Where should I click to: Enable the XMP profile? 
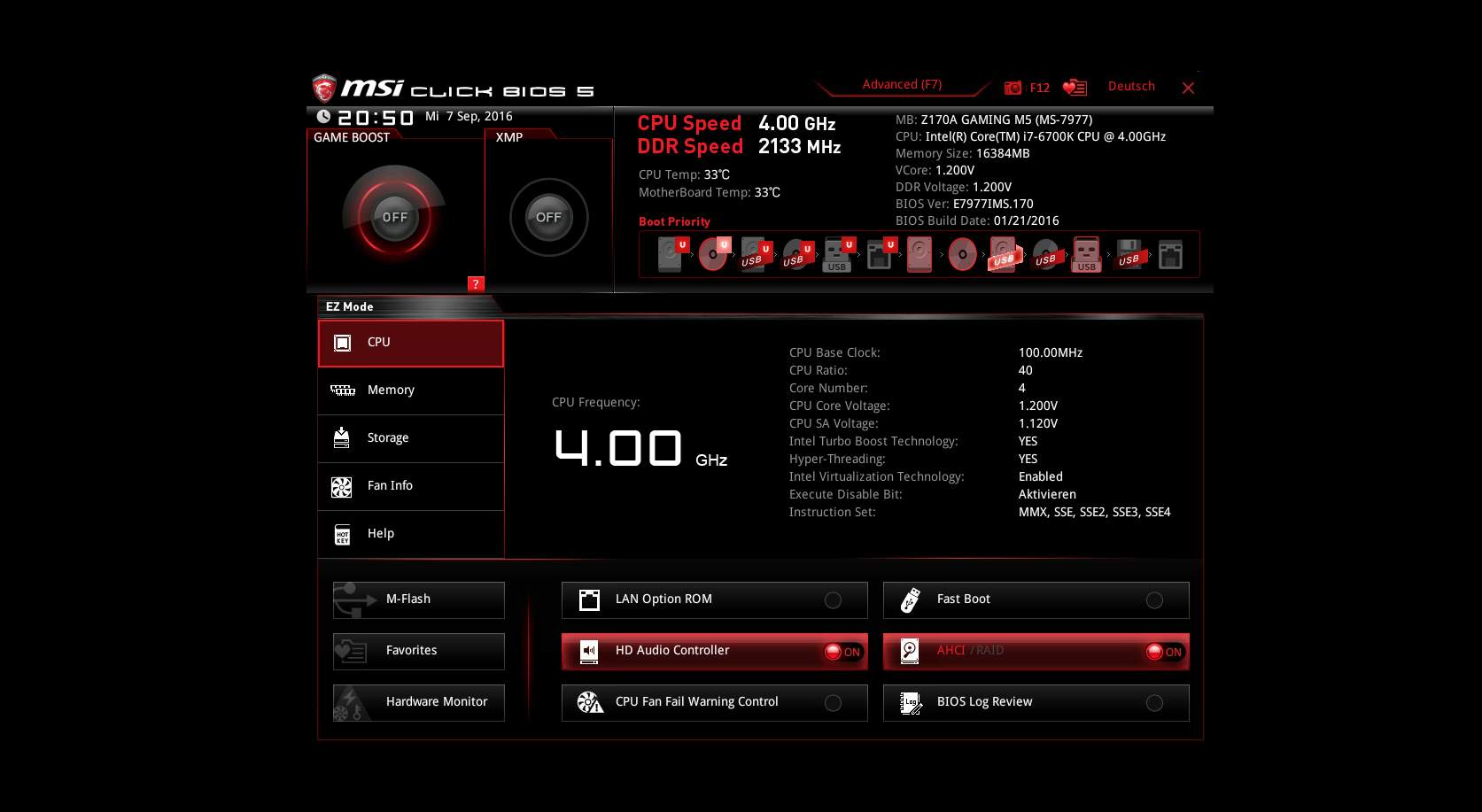(x=549, y=217)
